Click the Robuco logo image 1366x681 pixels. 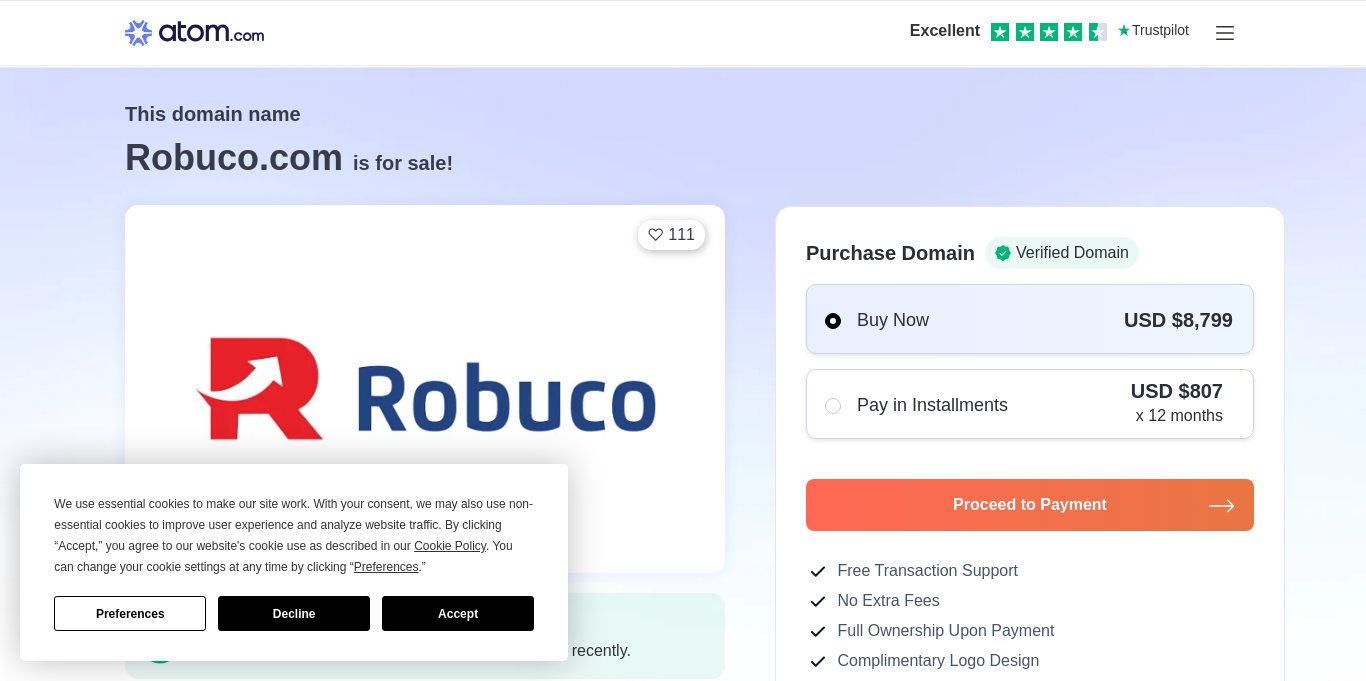pyautogui.click(x=425, y=390)
